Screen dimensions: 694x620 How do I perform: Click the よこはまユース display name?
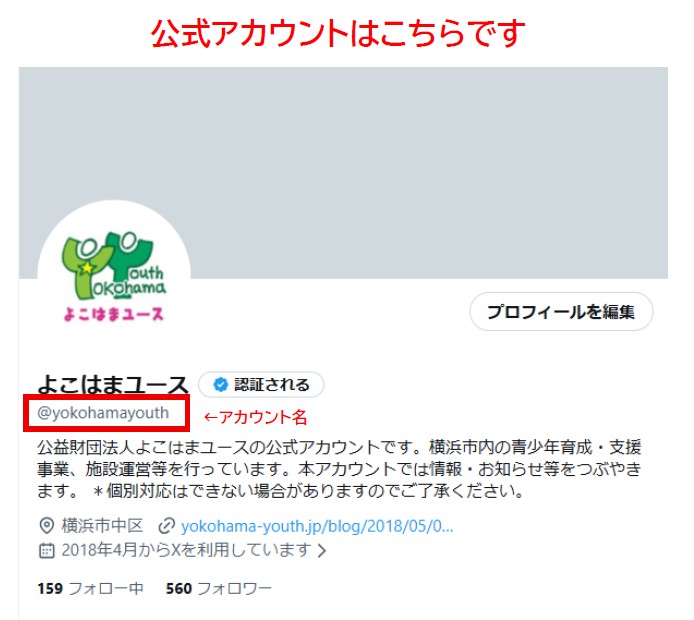(113, 384)
